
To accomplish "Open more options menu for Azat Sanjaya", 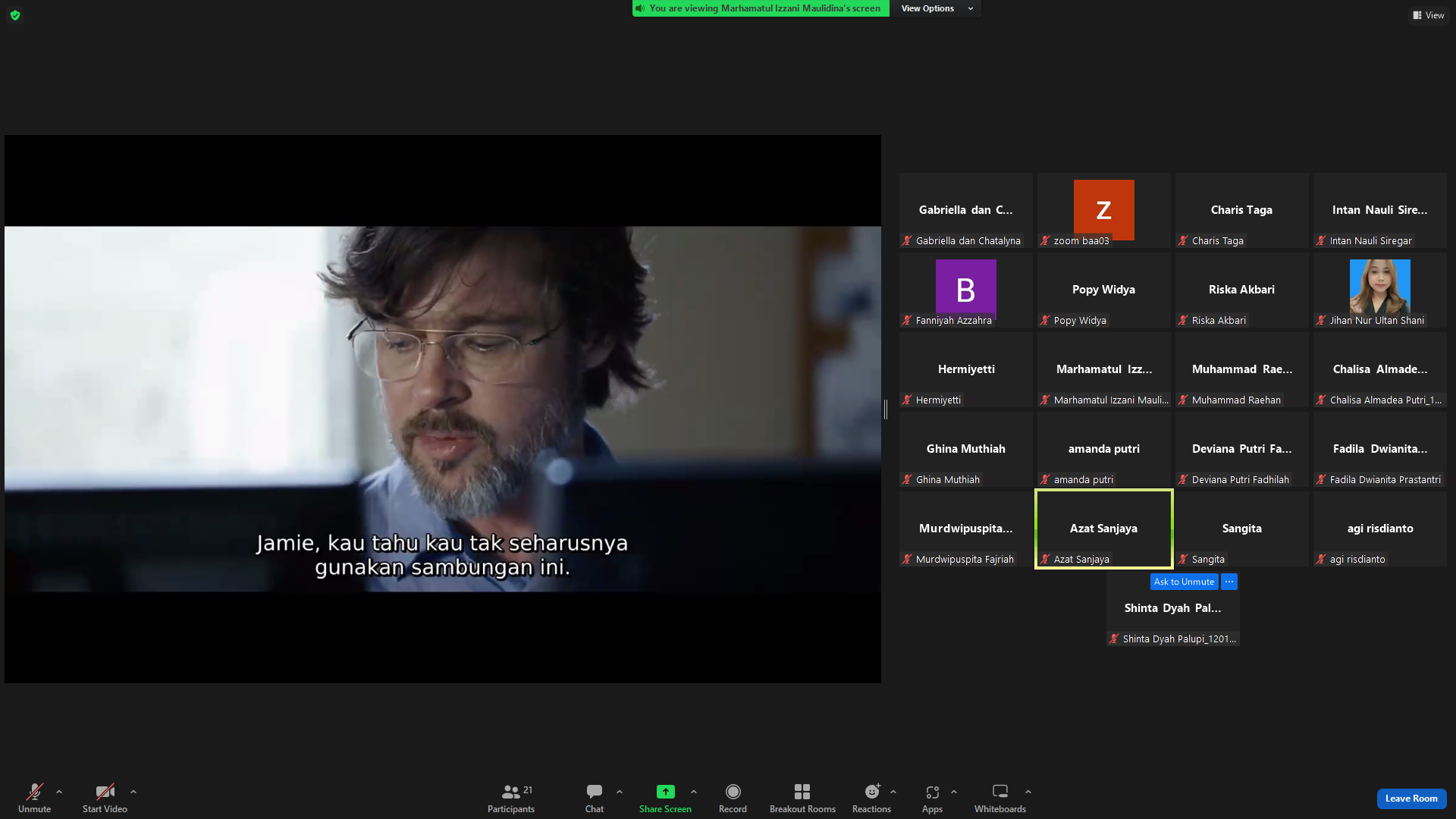I will 1229,582.
